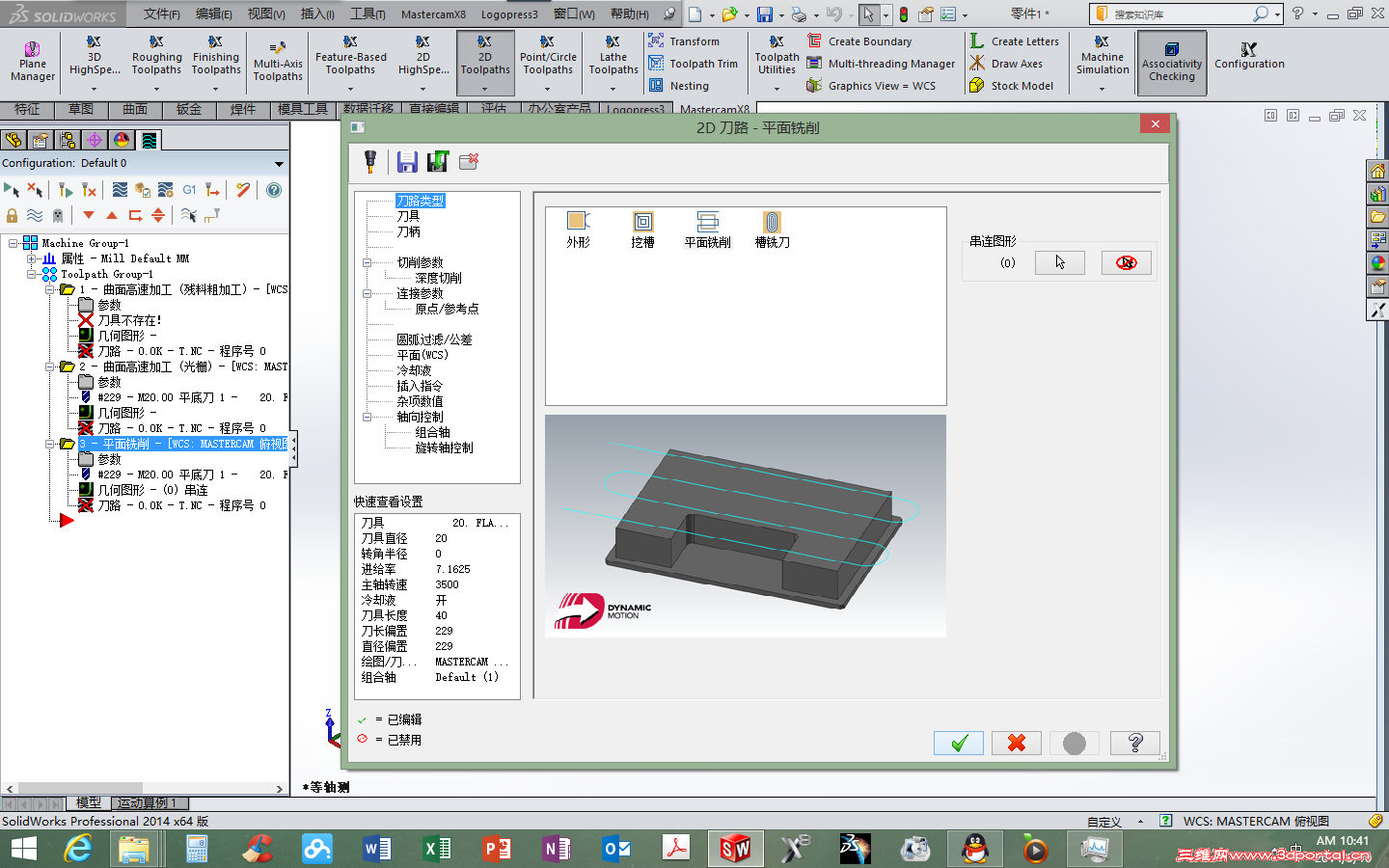Viewport: 1389px width, 868px height.
Task: Open the Create Letters tool
Action: [1014, 41]
